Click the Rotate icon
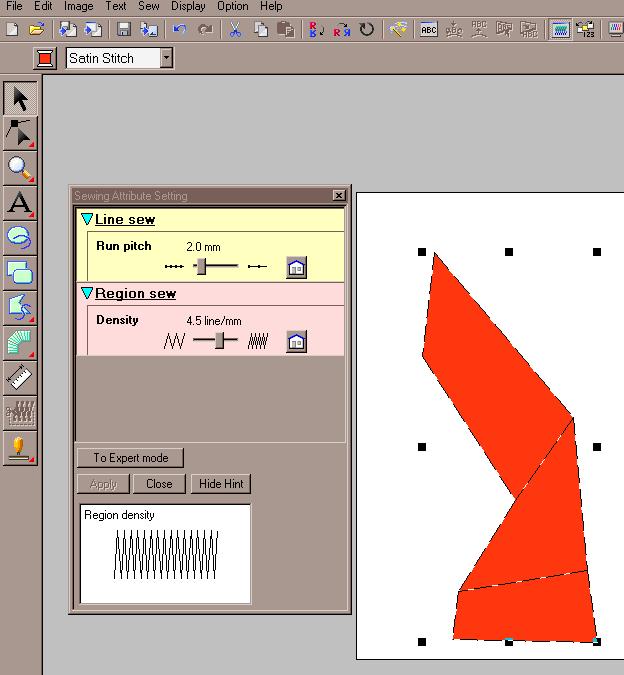The width and height of the screenshot is (624, 675). point(367,30)
